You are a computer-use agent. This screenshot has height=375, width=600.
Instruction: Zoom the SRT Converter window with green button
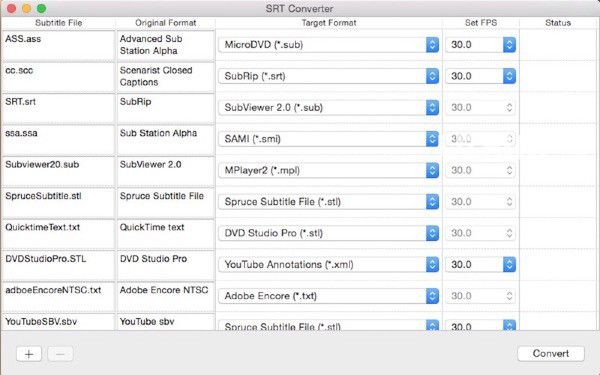[x=41, y=8]
